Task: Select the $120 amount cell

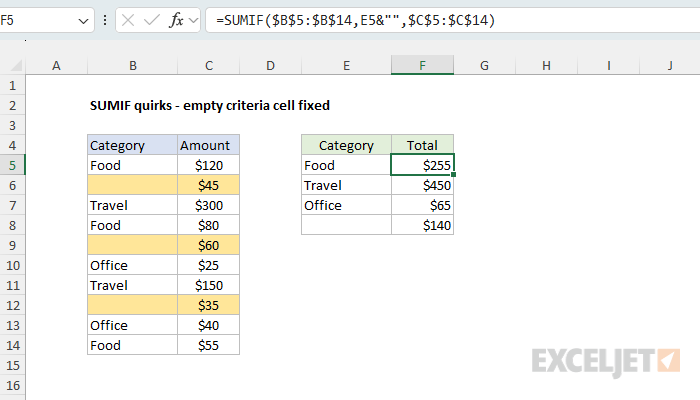Action: (x=208, y=165)
